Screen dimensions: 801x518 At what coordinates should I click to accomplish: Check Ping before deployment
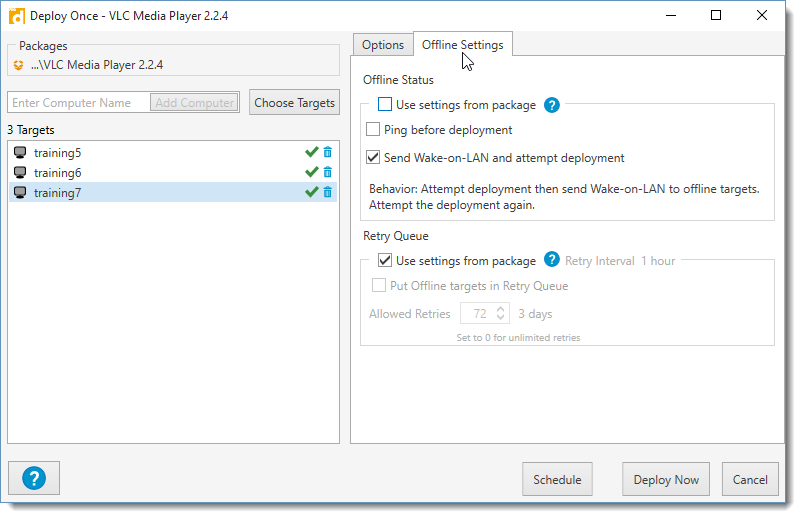coord(373,130)
